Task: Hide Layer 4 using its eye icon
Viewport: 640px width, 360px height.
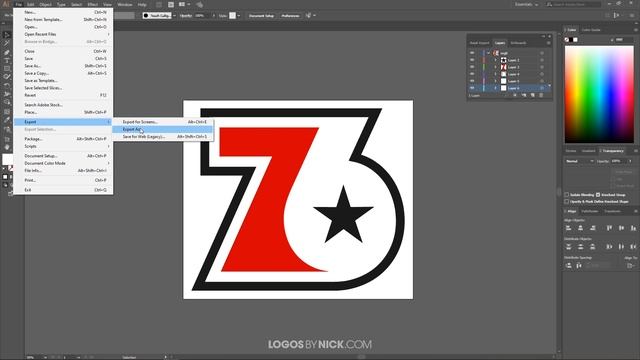Action: [x=472, y=74]
